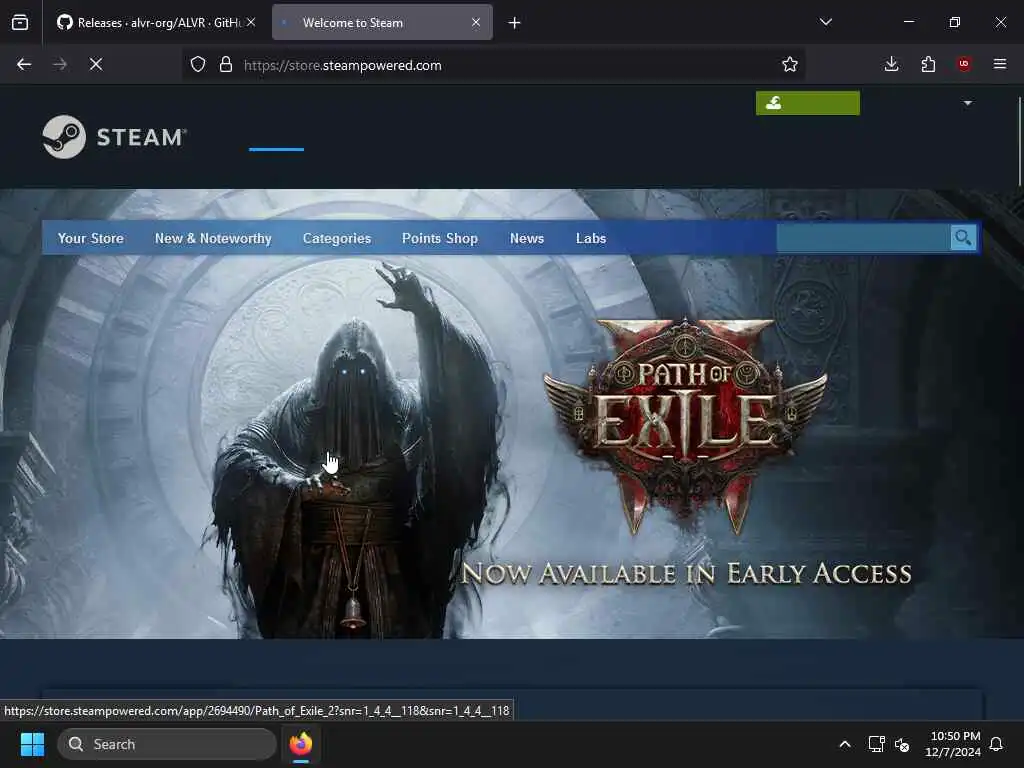Image resolution: width=1024 pixels, height=768 pixels.
Task: Open the list all tabs chevron
Action: [x=825, y=22]
